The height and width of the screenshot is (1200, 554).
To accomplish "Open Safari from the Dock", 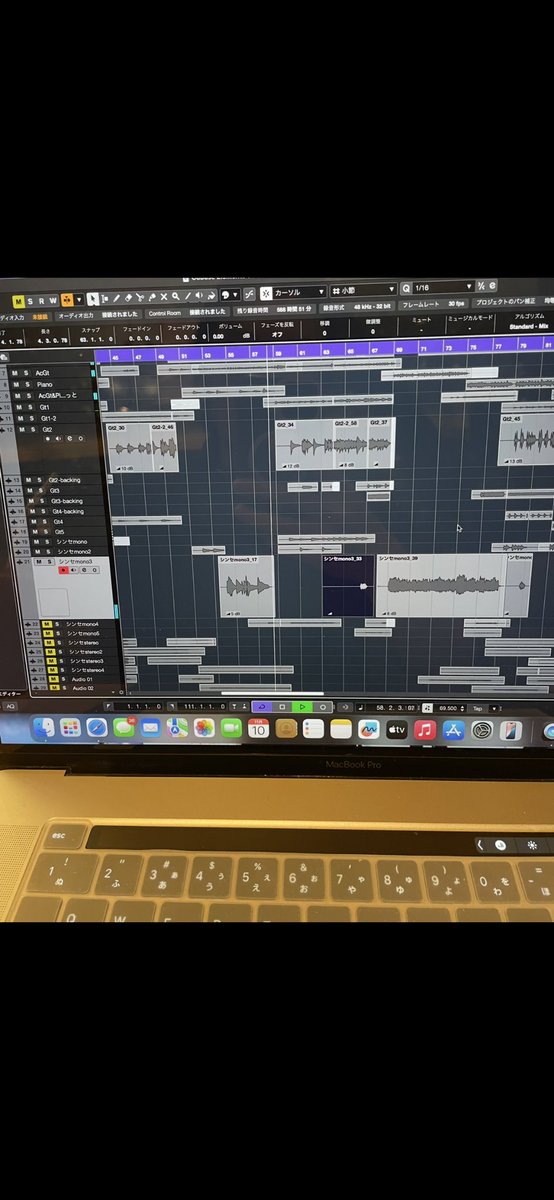I will (96, 729).
